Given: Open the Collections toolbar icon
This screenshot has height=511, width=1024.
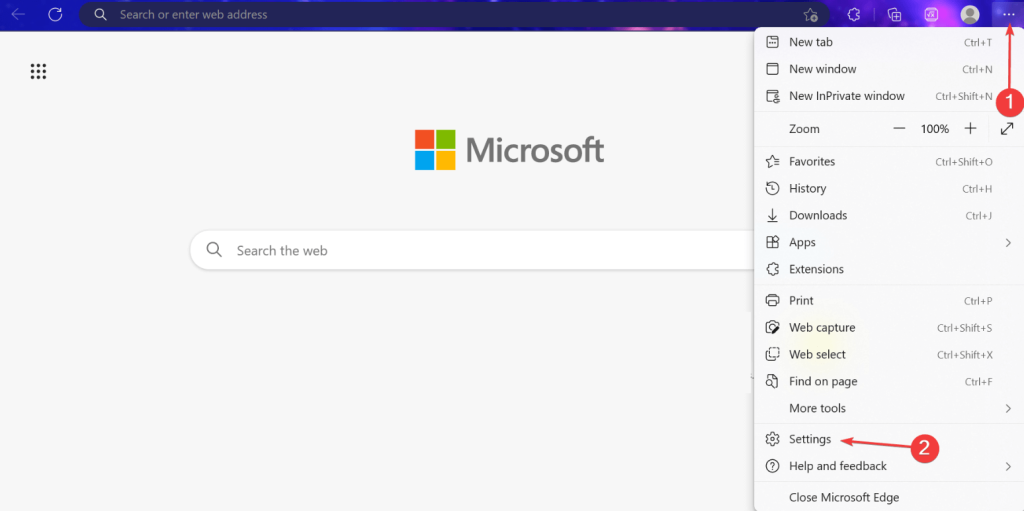Looking at the screenshot, I should point(895,14).
